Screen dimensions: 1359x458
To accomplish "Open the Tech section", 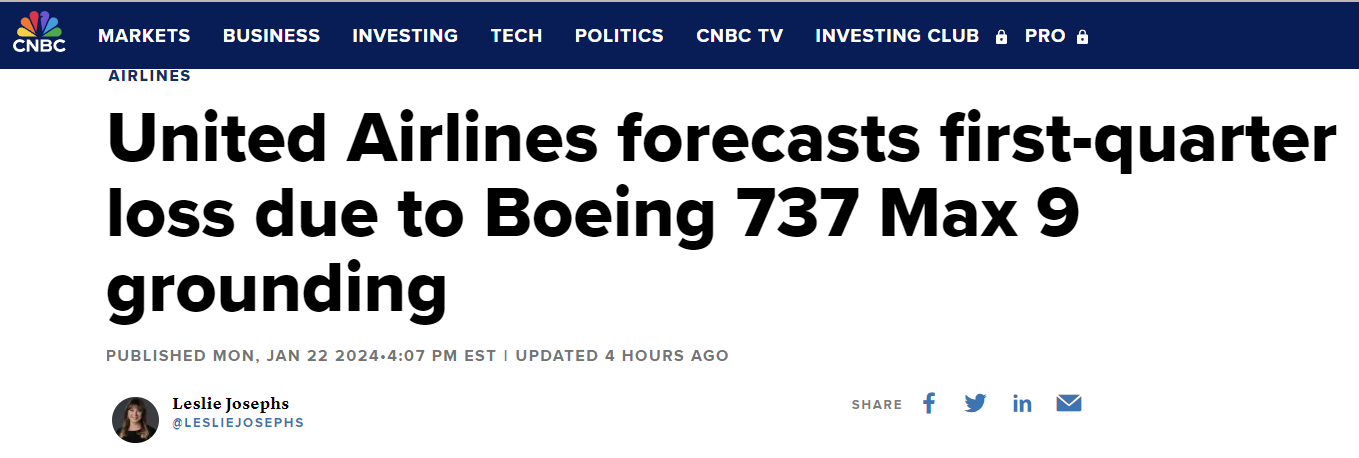I will 516,36.
